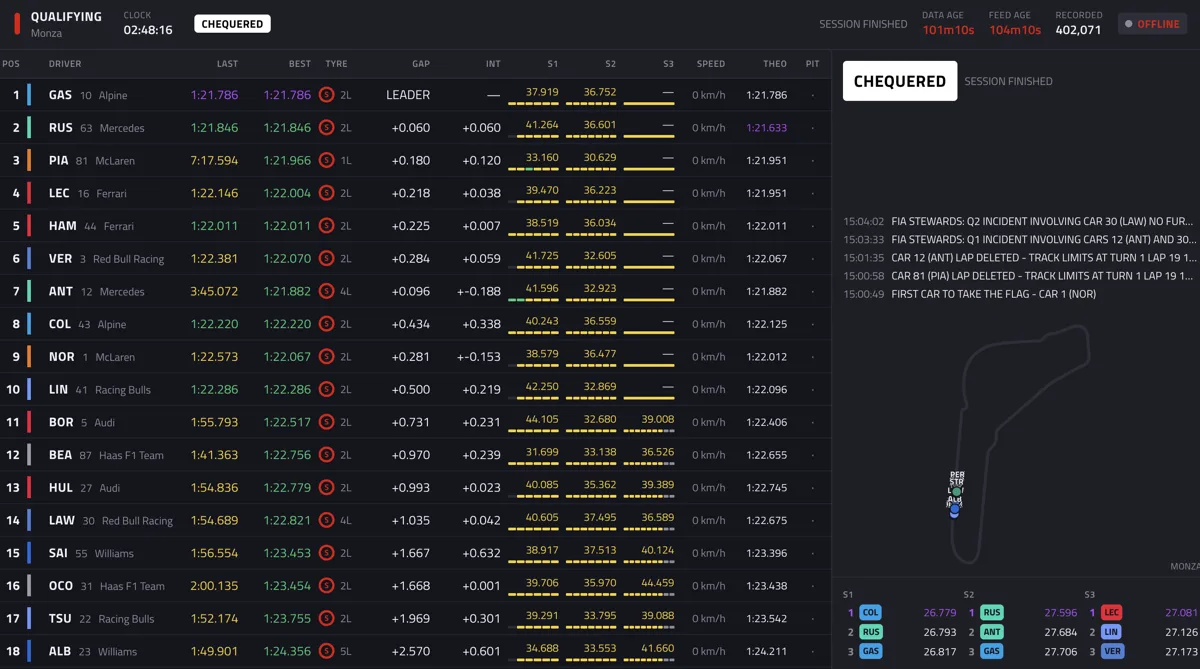The height and width of the screenshot is (669, 1200).
Task: Click the soft tyre icon in BOR row
Action: point(326,422)
